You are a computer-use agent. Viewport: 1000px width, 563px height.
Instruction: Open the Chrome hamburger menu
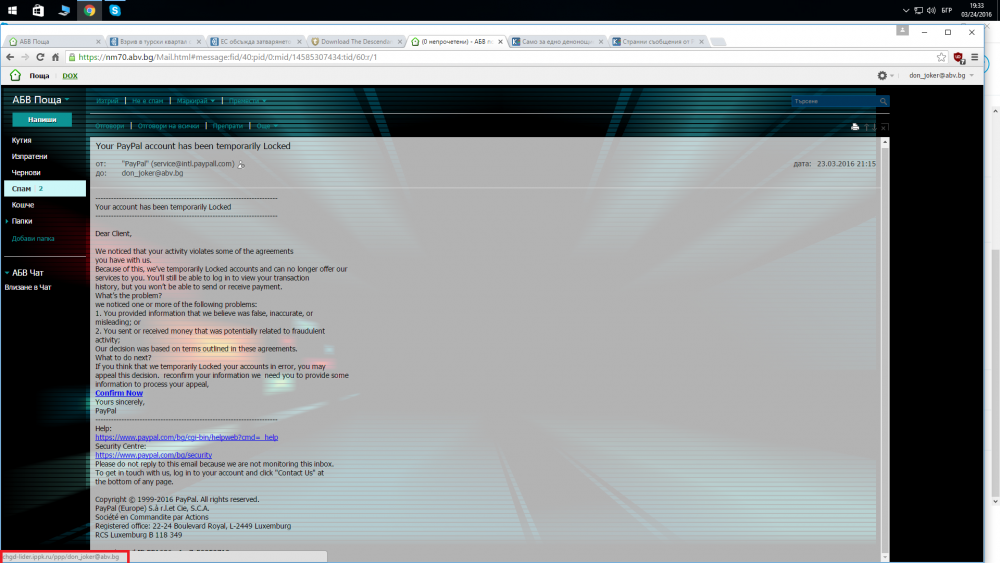(x=974, y=57)
